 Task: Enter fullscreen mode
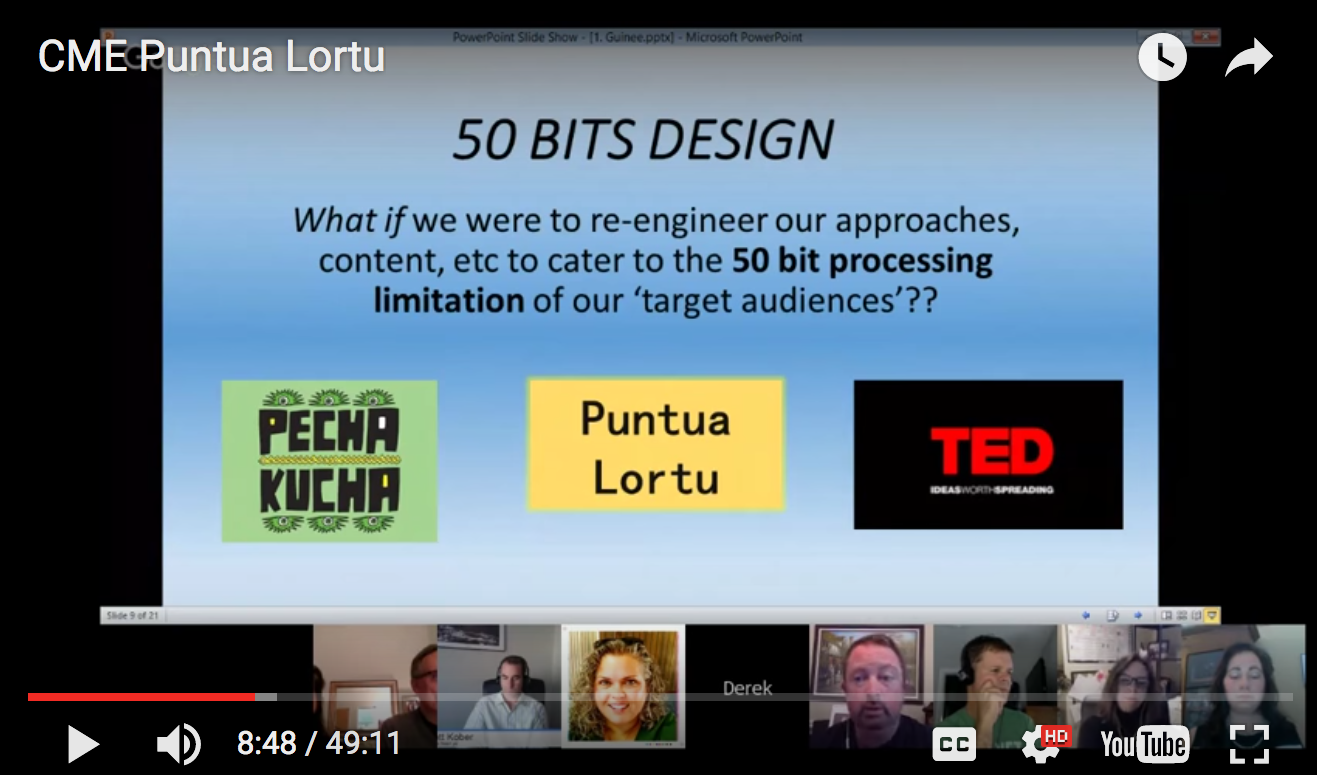pos(1249,744)
